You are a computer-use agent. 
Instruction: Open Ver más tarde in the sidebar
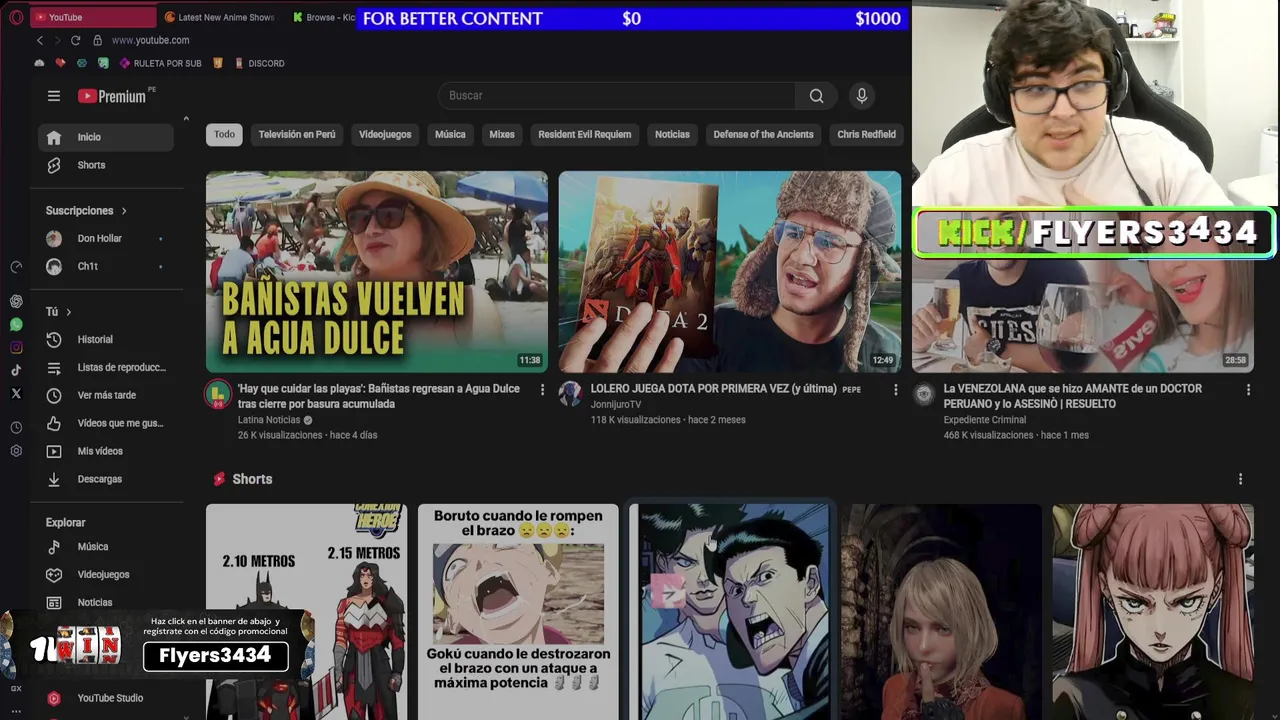point(106,395)
